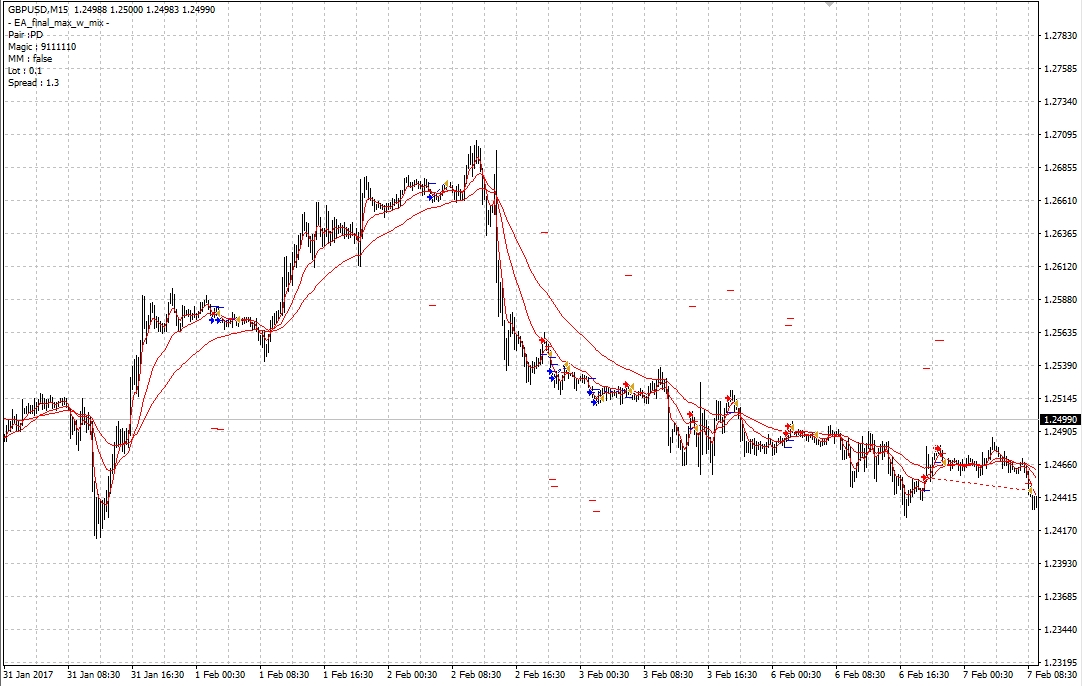Screen dimensions: 1082x686
Task: Click the GBPUSD,M15 chart title text
Action: 38,10
